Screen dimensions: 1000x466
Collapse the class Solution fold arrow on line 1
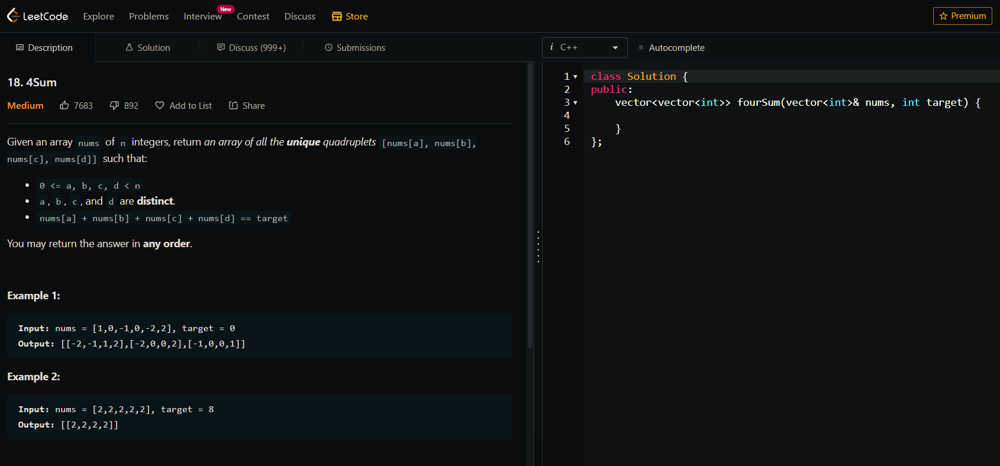pos(575,77)
